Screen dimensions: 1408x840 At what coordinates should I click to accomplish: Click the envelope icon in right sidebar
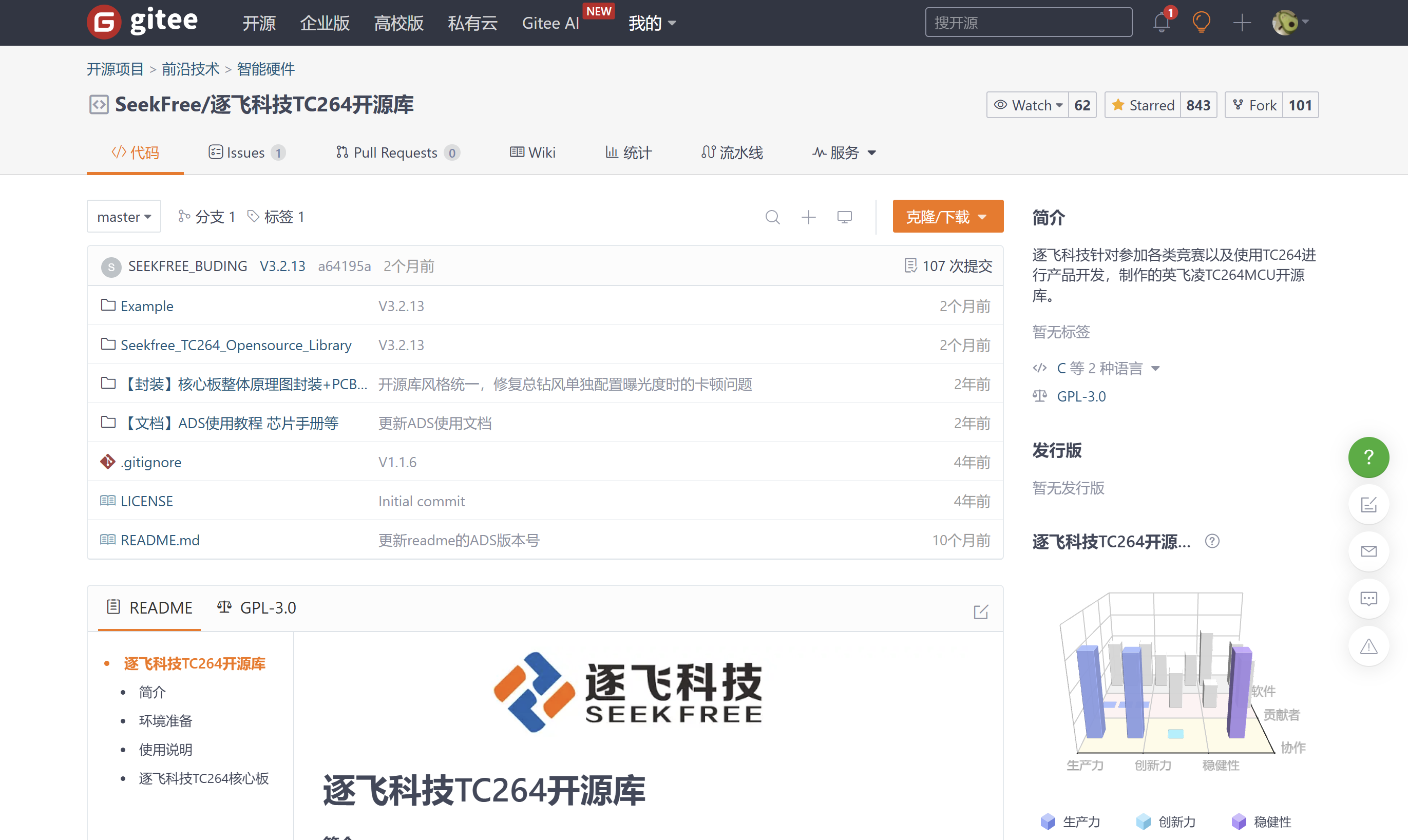click(x=1368, y=551)
